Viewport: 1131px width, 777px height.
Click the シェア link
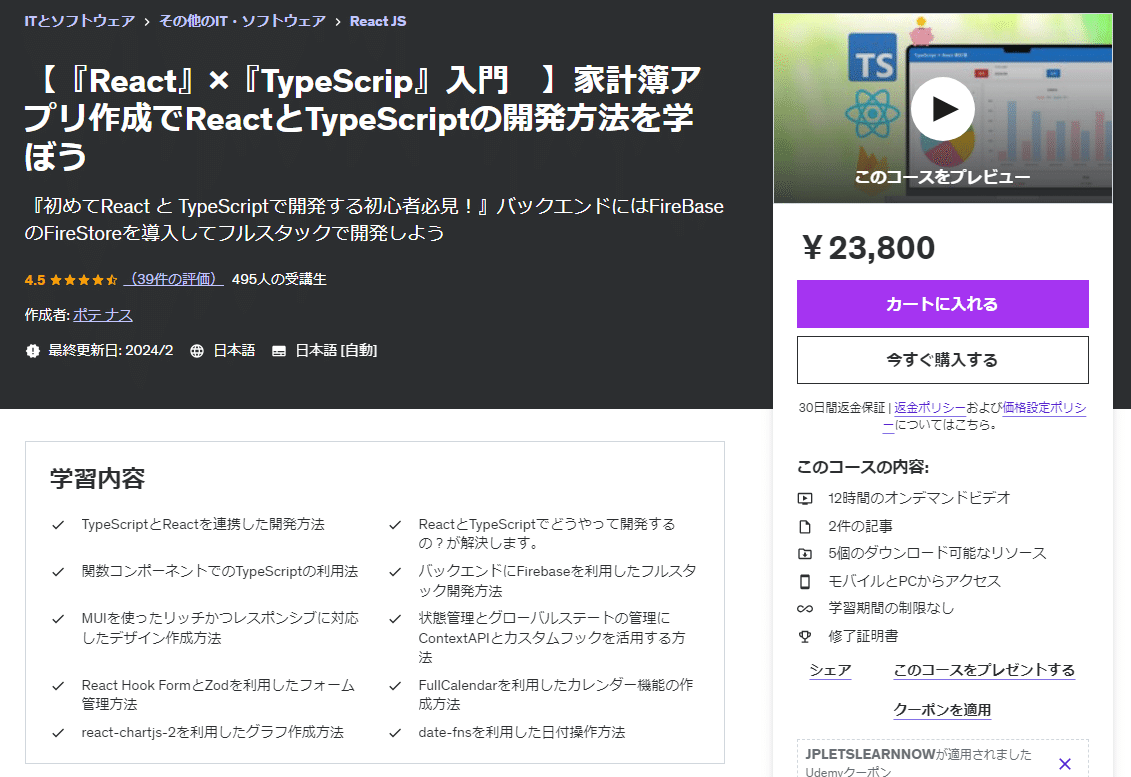point(829,669)
